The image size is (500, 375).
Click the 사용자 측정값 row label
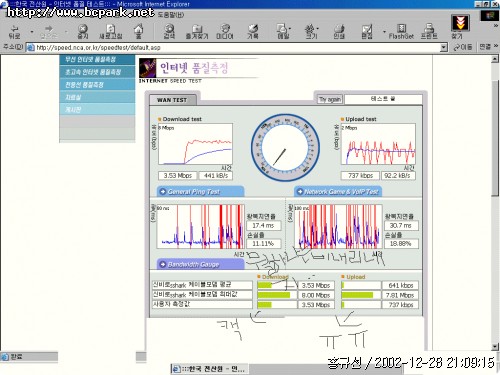202,304
